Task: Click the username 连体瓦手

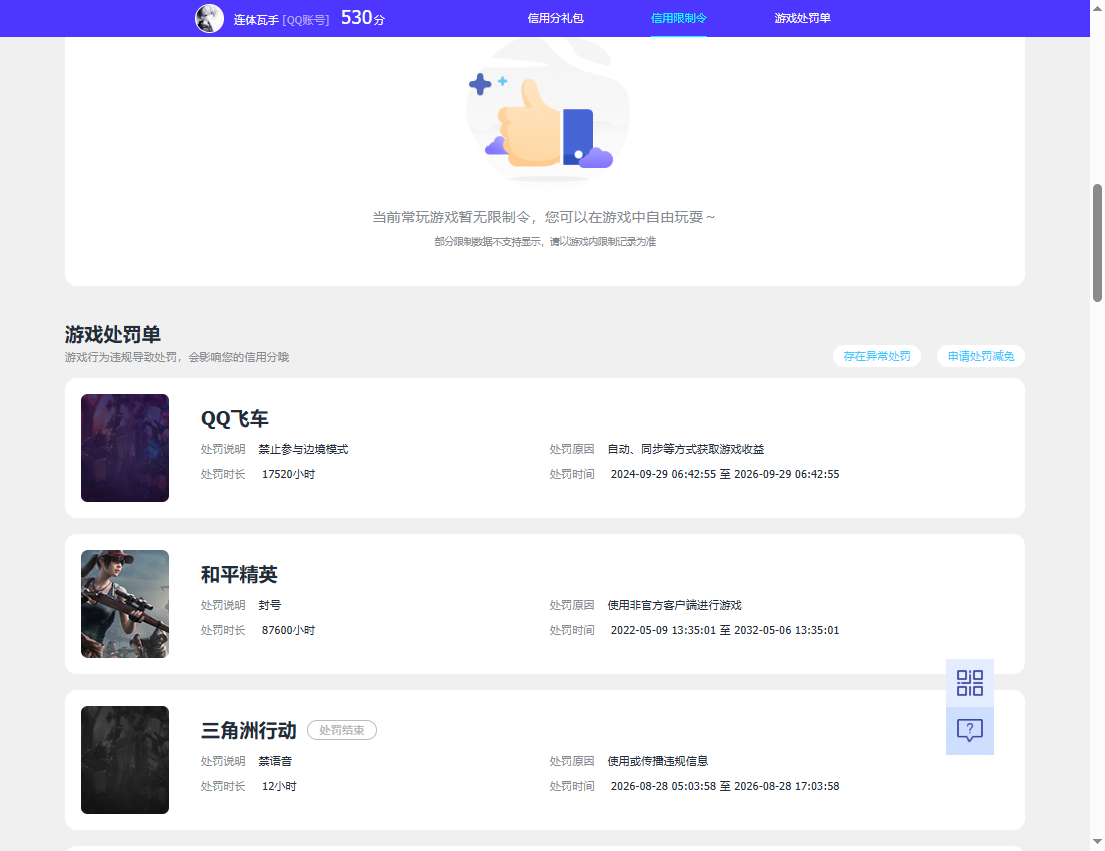Action: click(256, 20)
